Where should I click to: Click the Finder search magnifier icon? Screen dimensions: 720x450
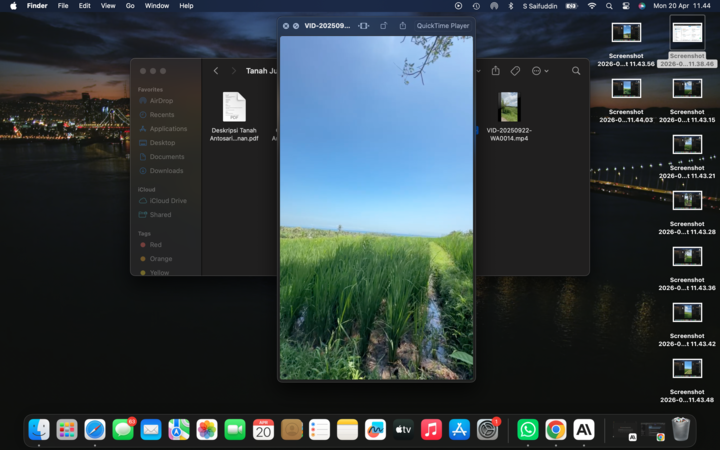576,71
